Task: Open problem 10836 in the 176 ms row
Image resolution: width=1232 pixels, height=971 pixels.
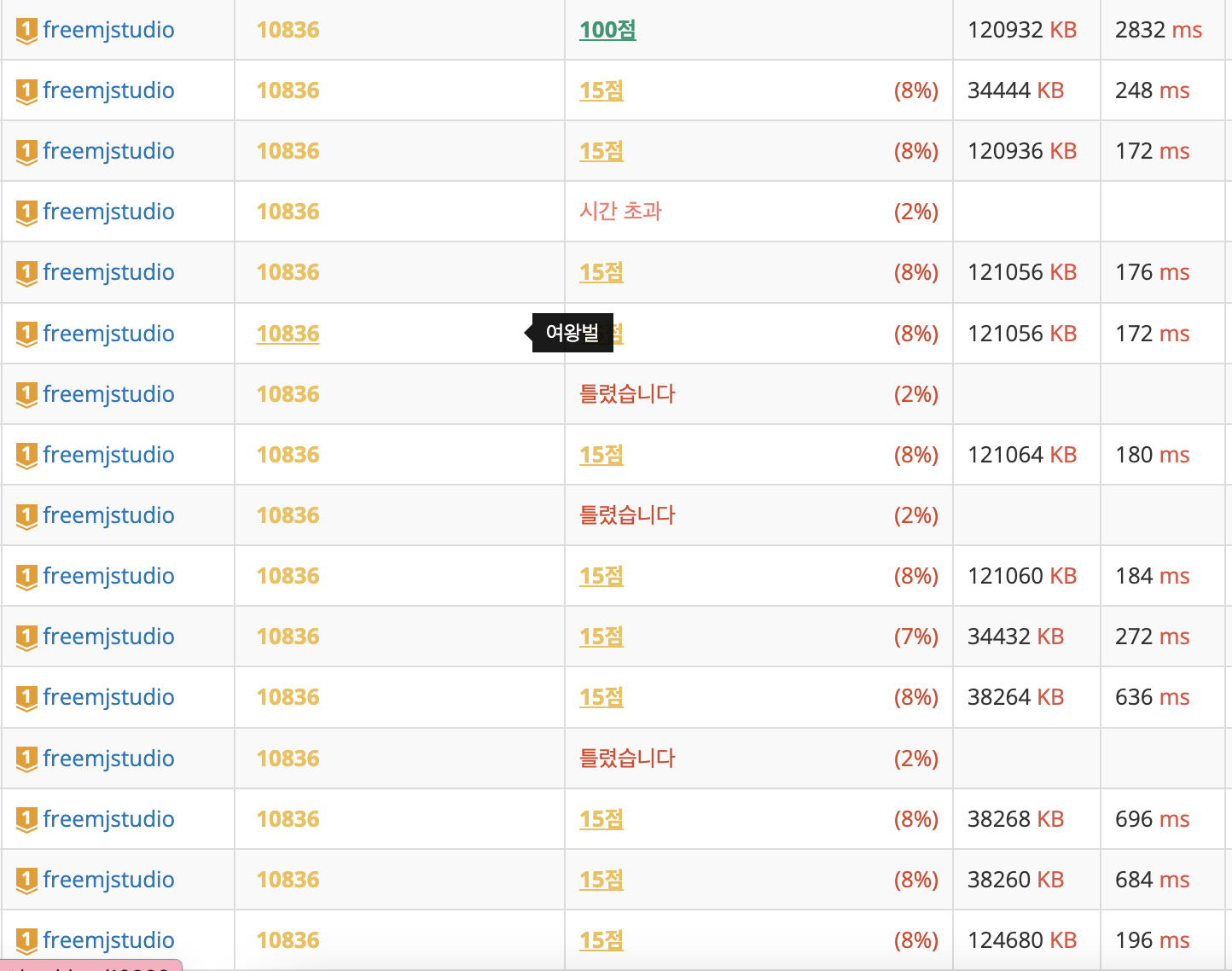Action: pos(288,272)
